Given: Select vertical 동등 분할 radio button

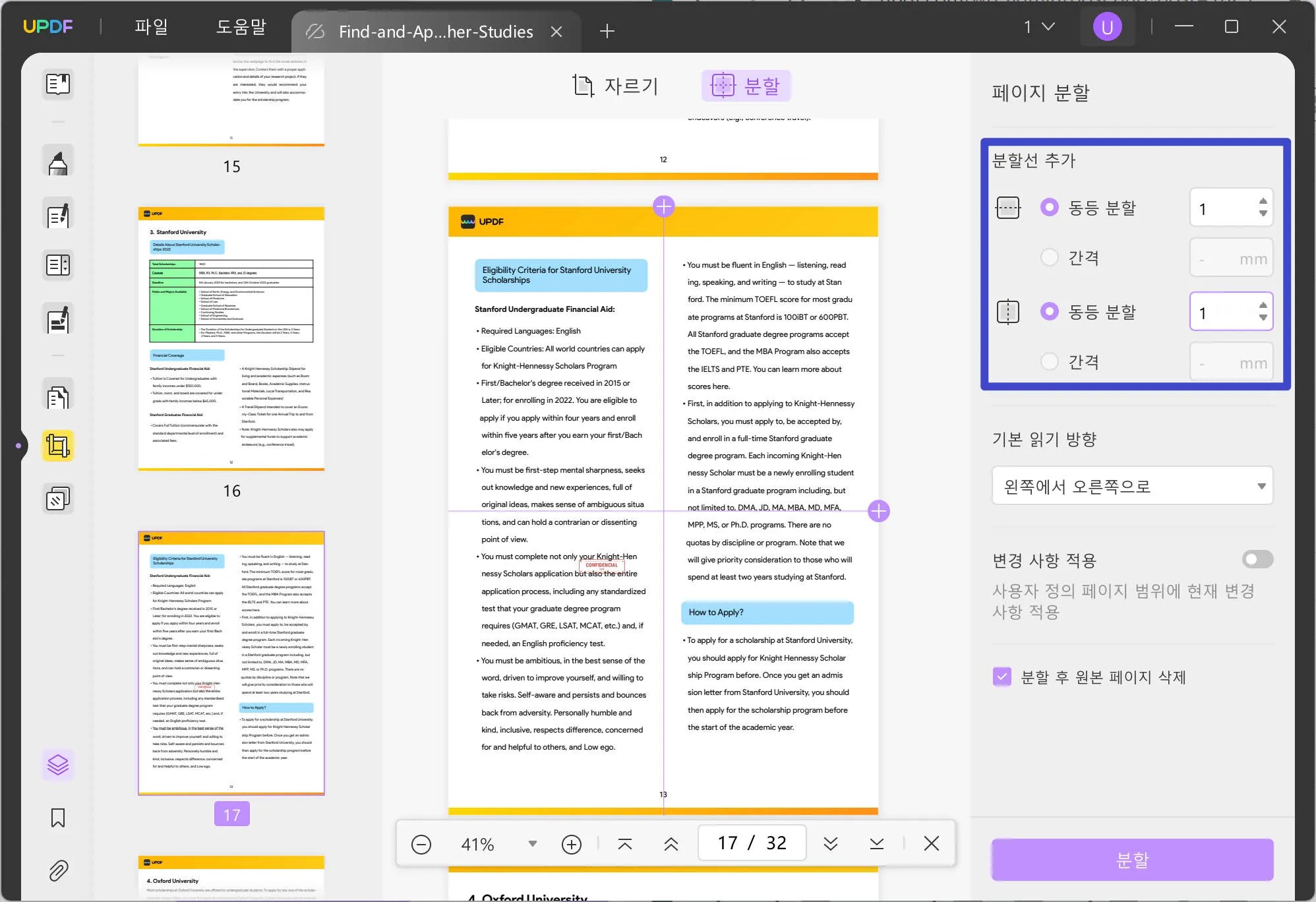Looking at the screenshot, I should (1050, 311).
